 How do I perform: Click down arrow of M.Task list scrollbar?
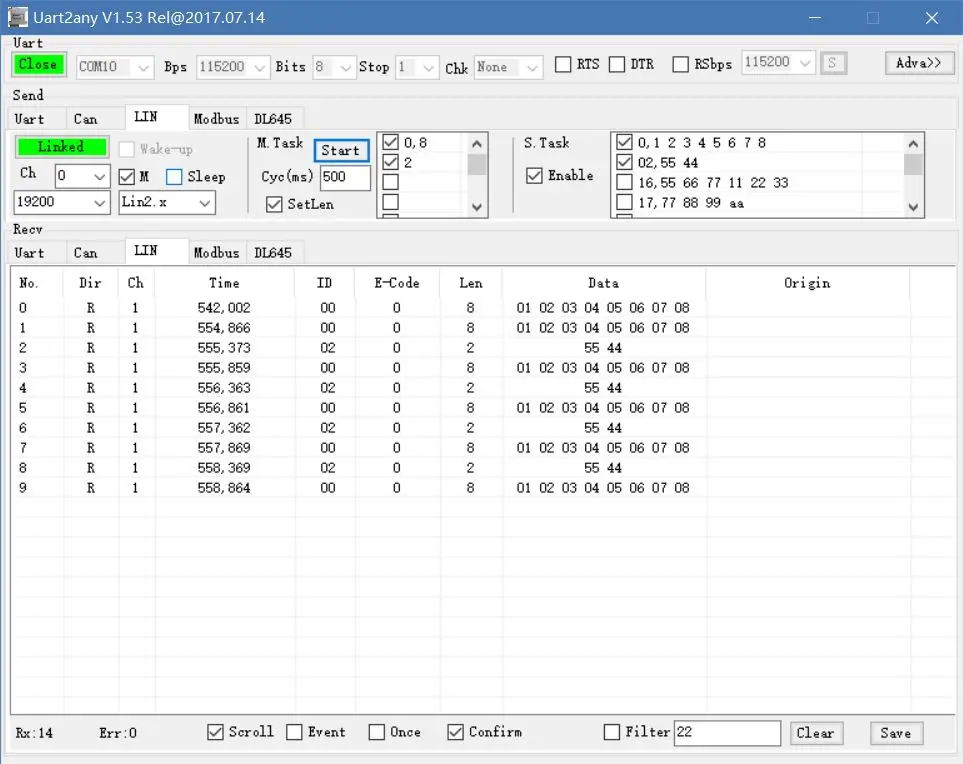point(477,207)
